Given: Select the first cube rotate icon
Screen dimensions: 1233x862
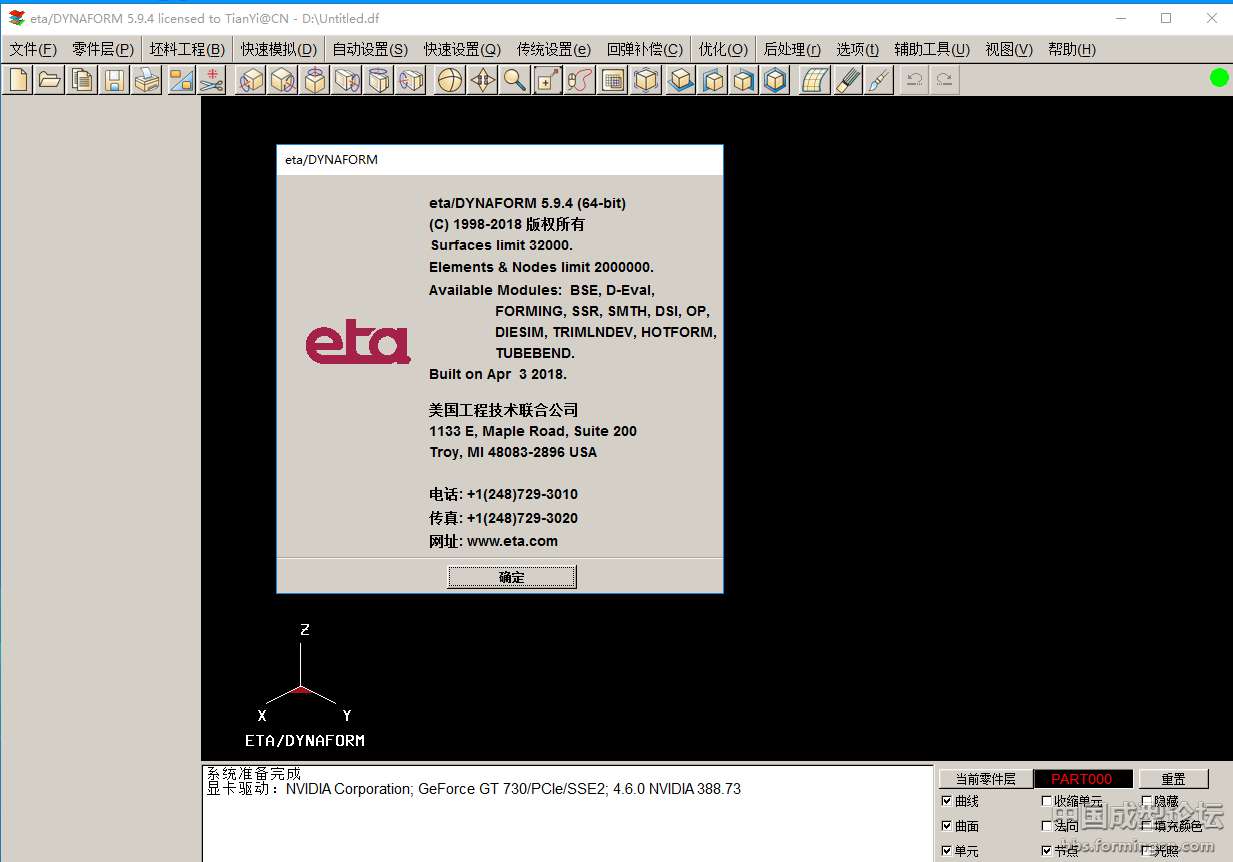Looking at the screenshot, I should coord(252,80).
